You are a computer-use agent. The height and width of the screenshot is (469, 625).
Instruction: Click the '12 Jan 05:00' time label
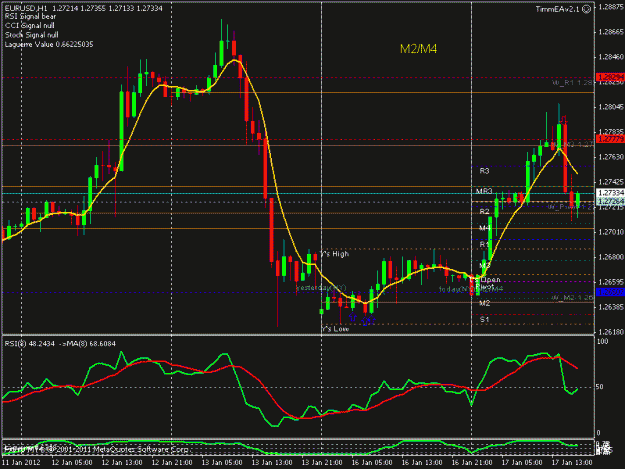click(x=72, y=462)
